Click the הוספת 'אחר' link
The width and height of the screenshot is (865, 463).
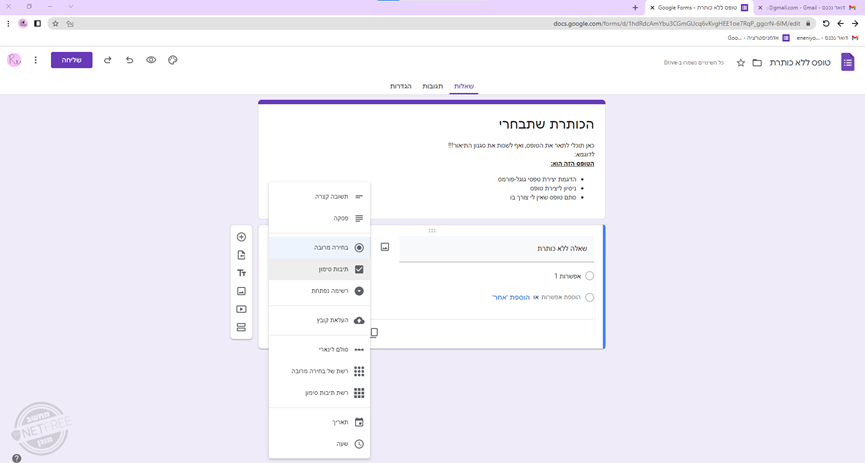click(510, 297)
